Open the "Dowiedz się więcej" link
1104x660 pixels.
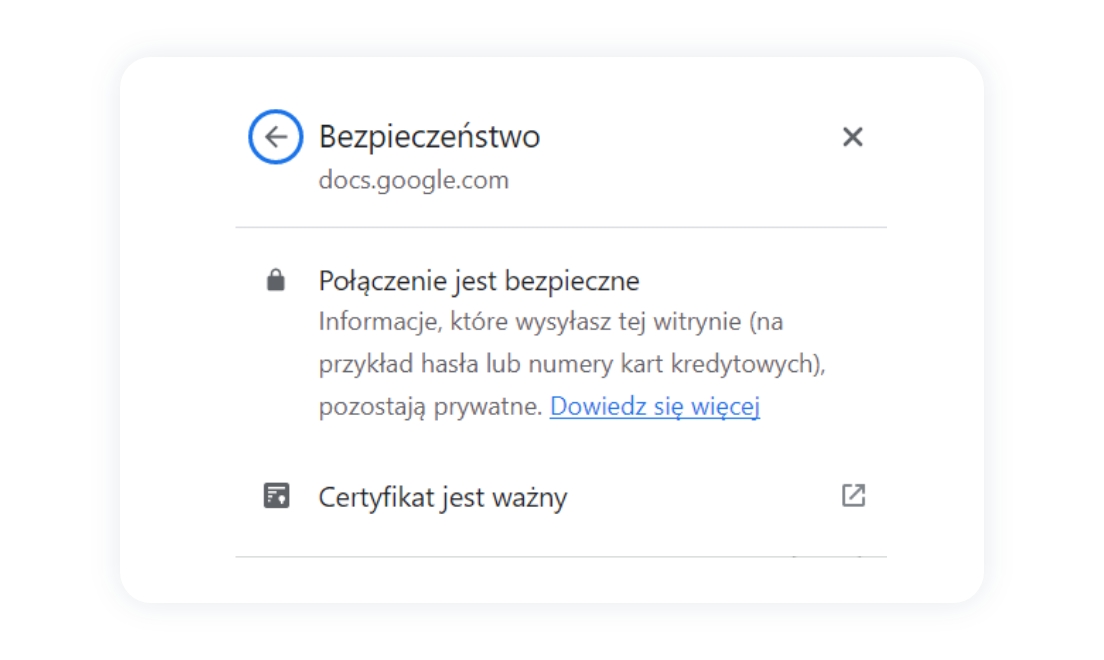[654, 407]
